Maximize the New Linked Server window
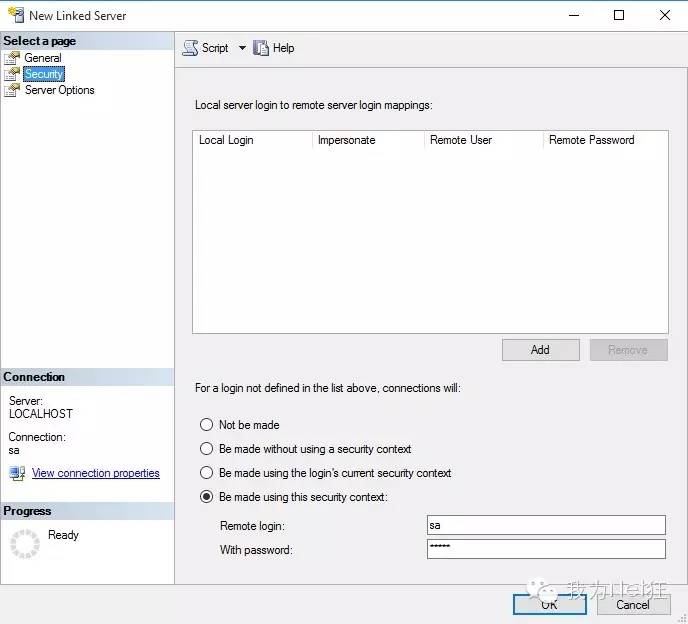Screen dimensions: 688x624 tap(619, 15)
